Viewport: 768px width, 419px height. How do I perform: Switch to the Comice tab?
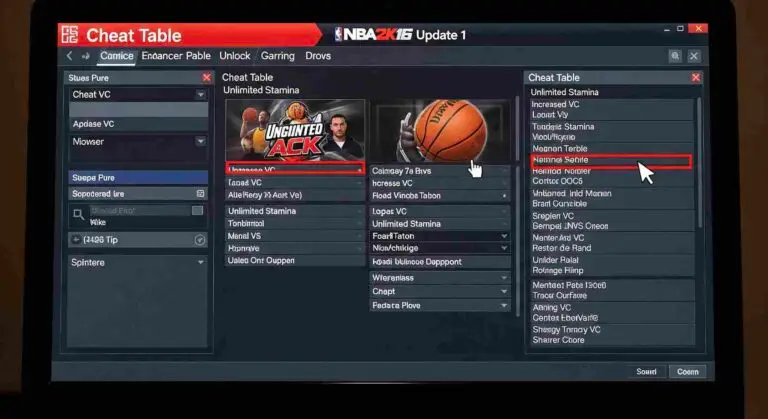(x=117, y=56)
